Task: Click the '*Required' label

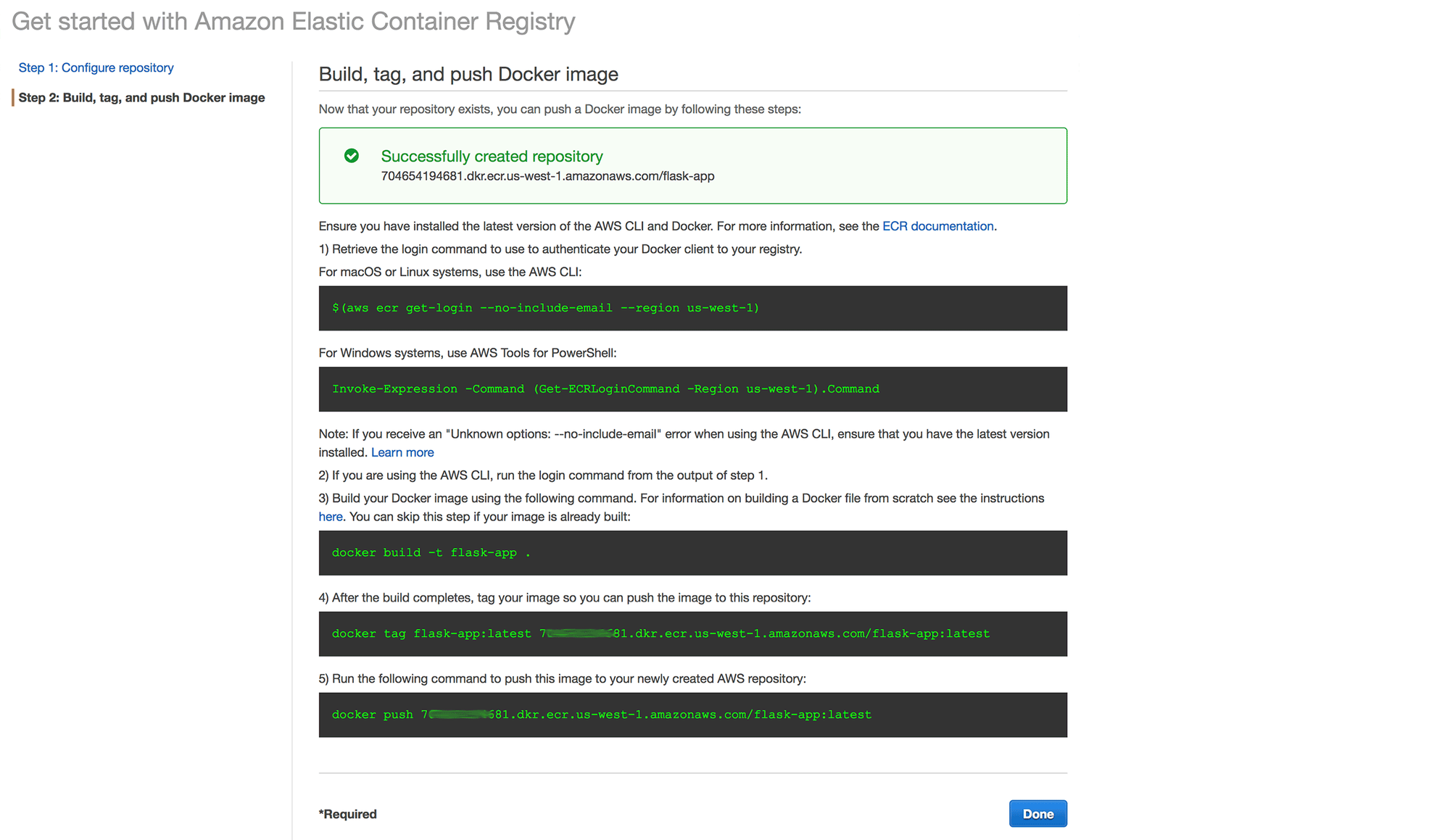Action: pyautogui.click(x=347, y=814)
